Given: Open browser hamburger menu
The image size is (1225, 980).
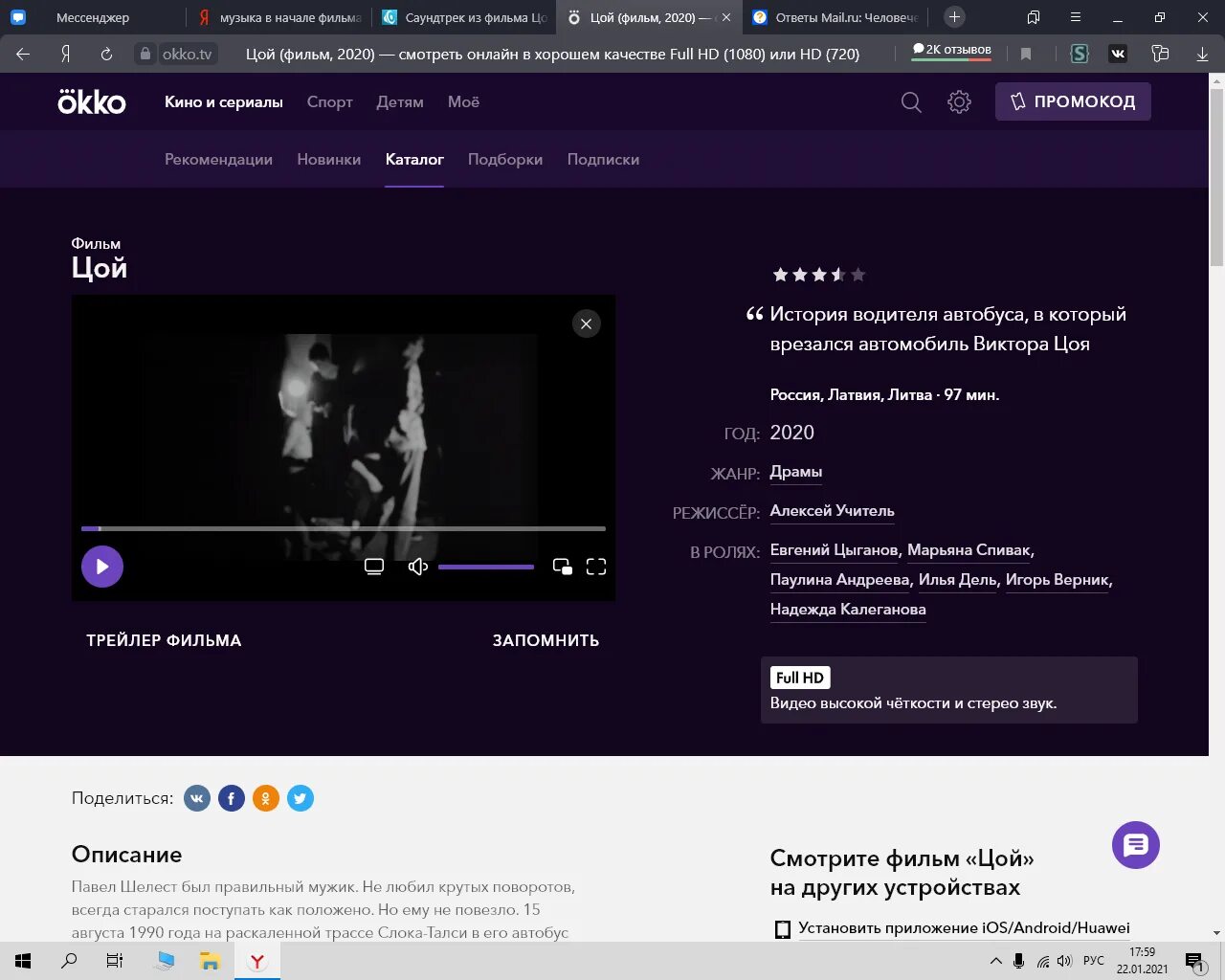Looking at the screenshot, I should pyautogui.click(x=1076, y=17).
